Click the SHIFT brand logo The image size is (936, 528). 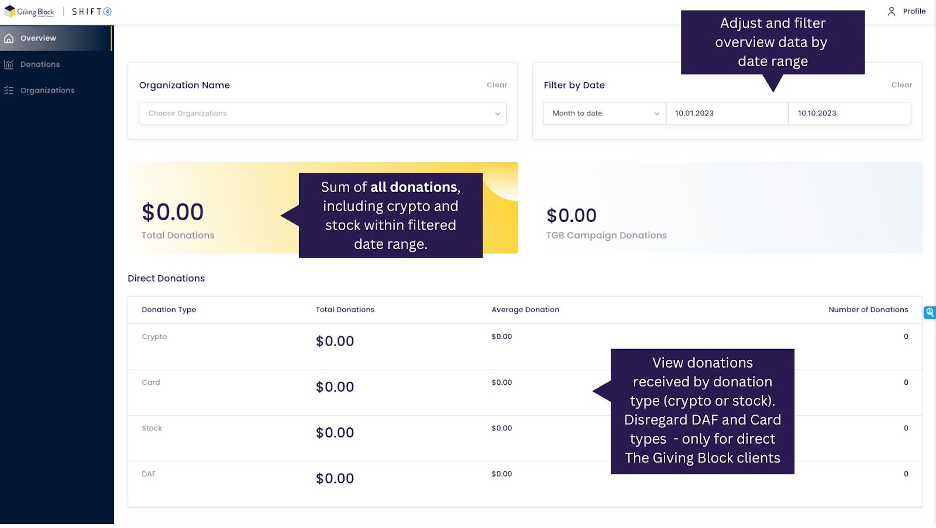(92, 11)
